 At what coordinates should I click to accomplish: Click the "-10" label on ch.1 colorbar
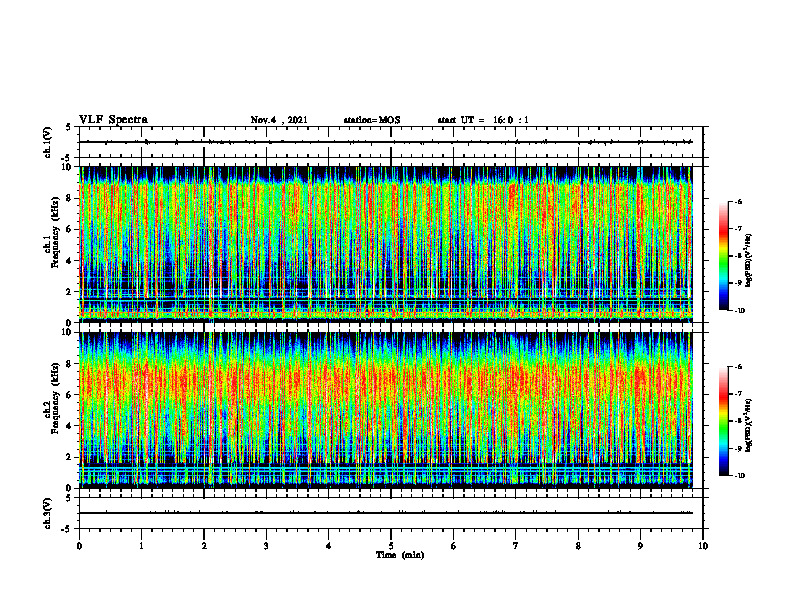(x=739, y=311)
